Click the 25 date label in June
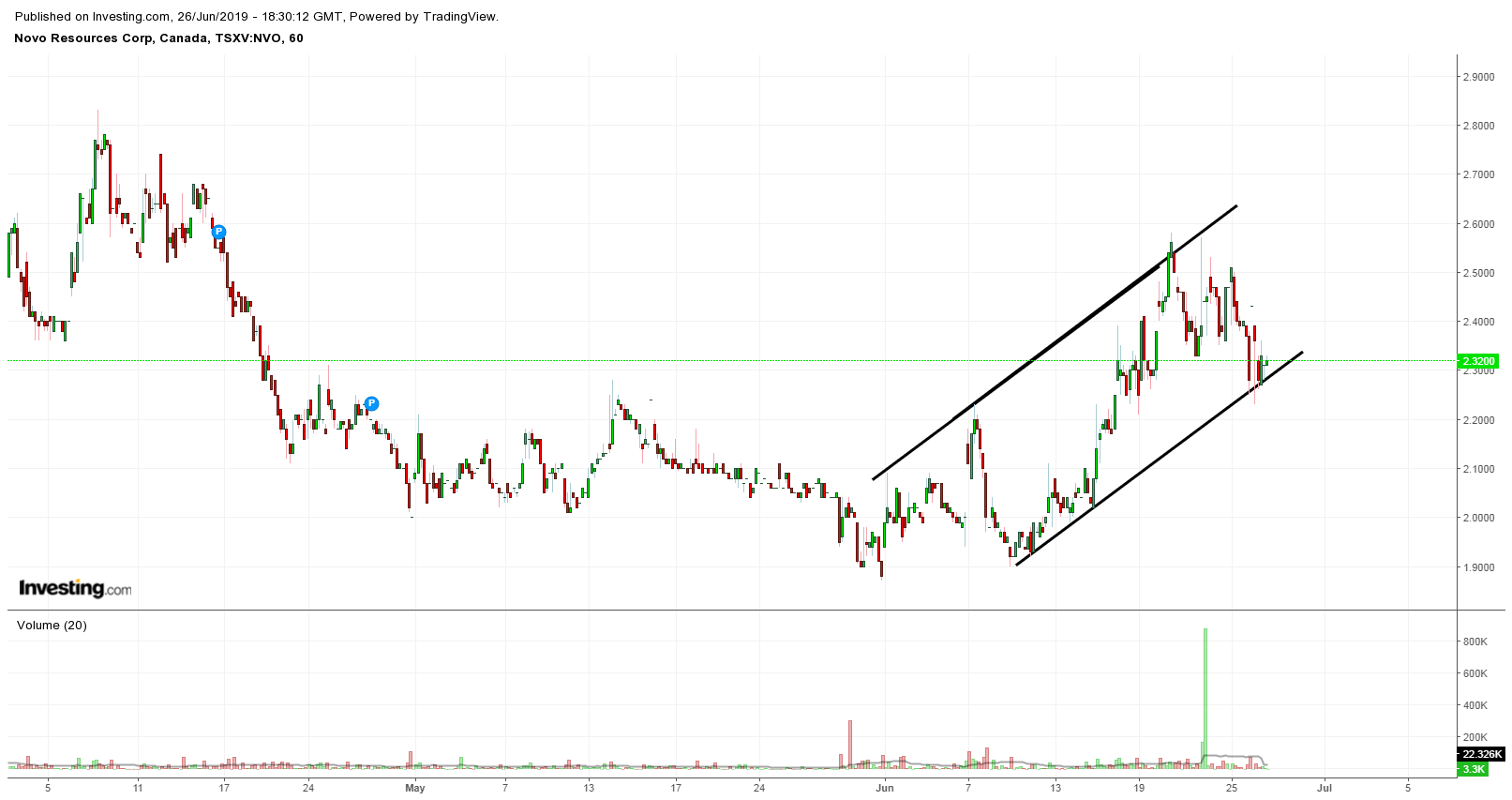This screenshot has height=800, width=1512. 1232,788
